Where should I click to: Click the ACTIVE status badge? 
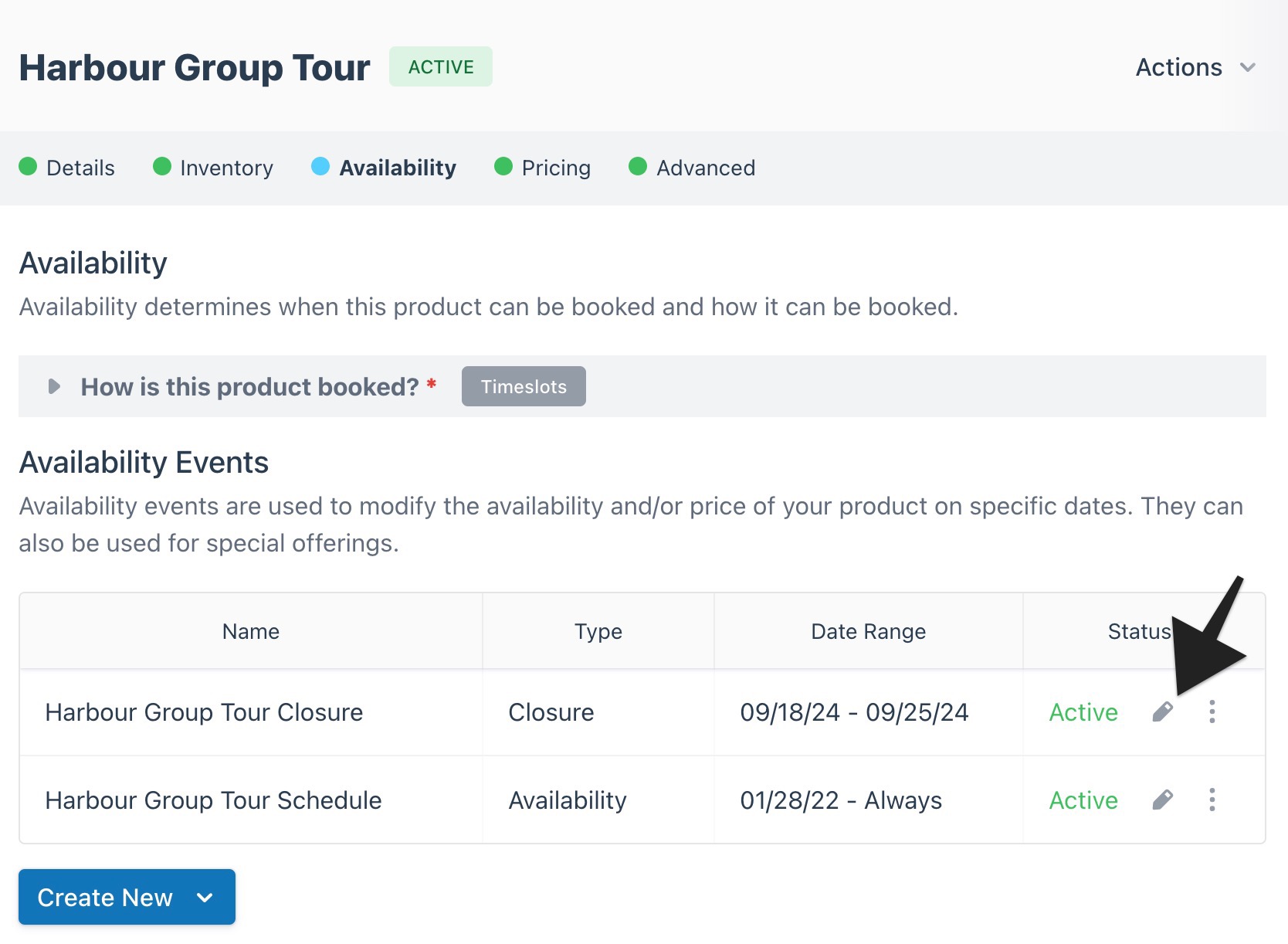coord(441,66)
